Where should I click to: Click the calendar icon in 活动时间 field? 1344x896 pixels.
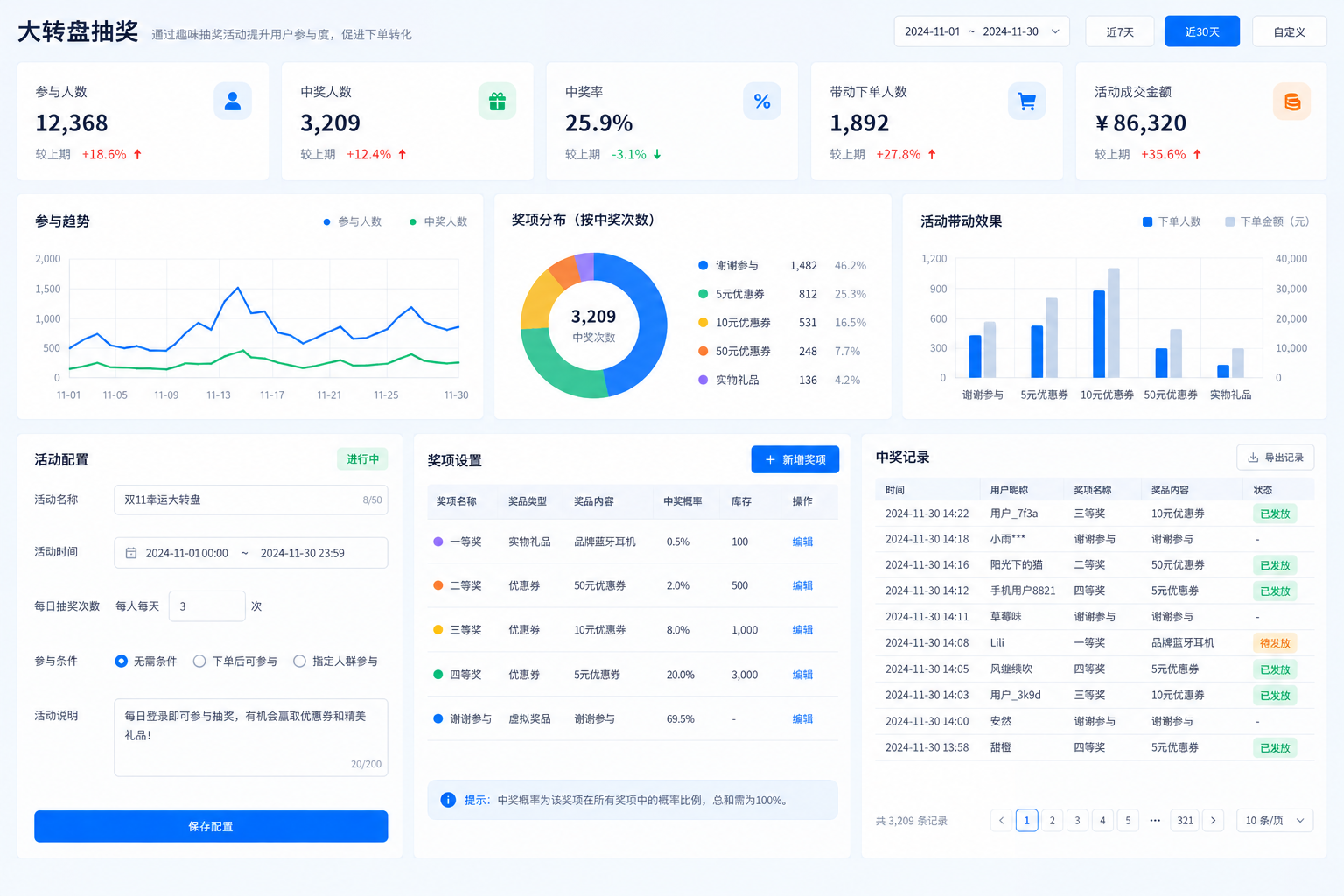(x=131, y=553)
